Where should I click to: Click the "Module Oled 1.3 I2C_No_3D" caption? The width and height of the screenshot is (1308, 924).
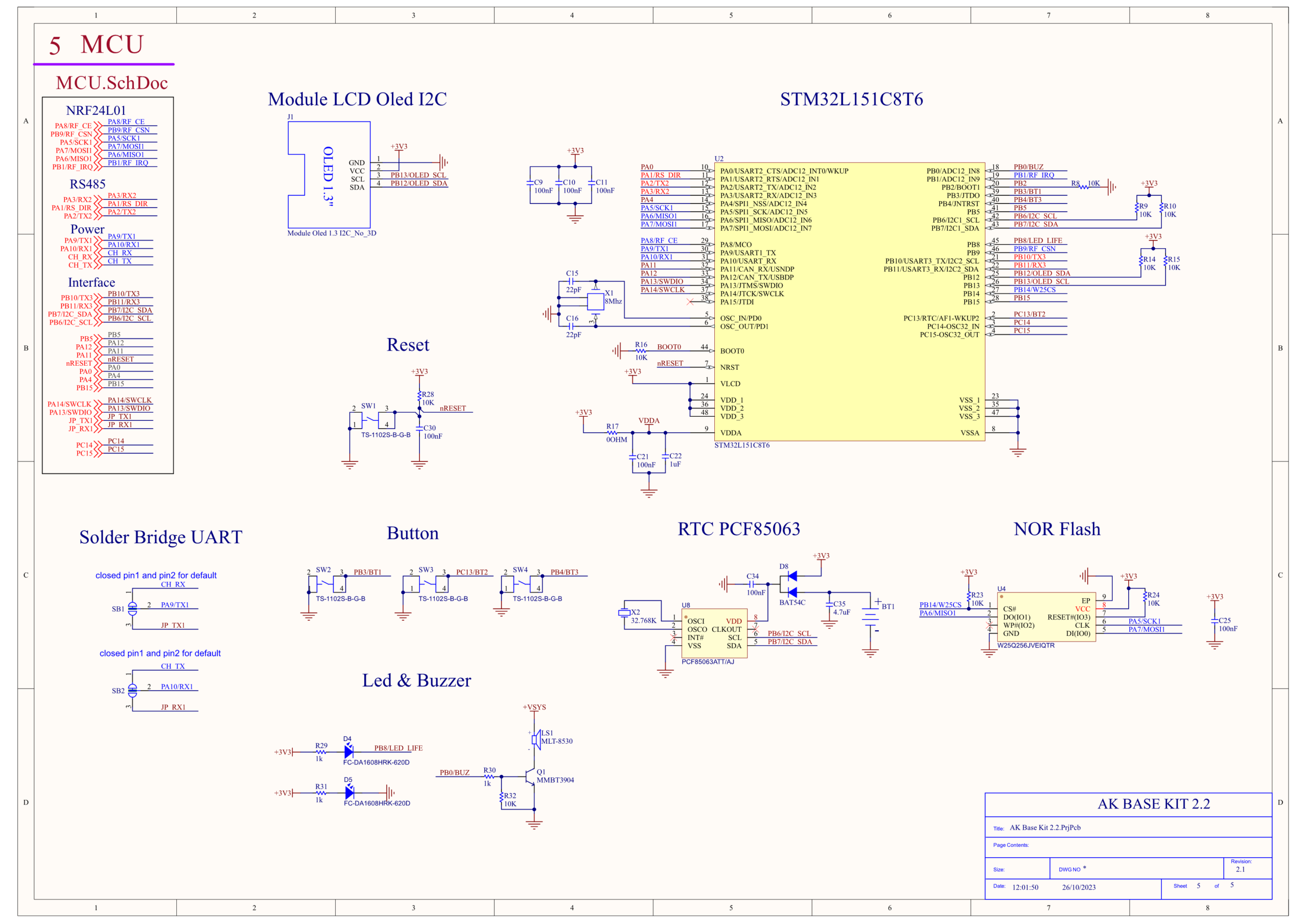pos(332,233)
